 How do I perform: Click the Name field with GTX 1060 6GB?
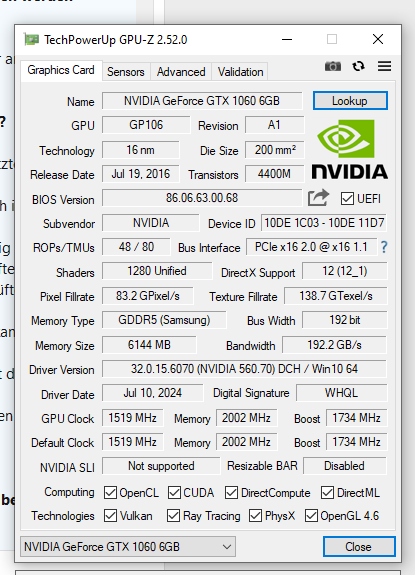pyautogui.click(x=202, y=101)
